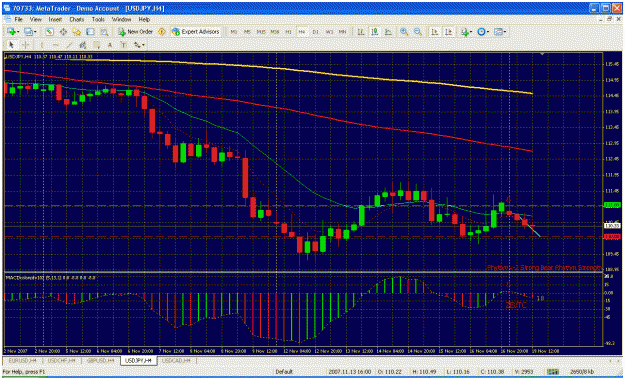
Task: Switch timeframe to H1
Action: pos(288,32)
